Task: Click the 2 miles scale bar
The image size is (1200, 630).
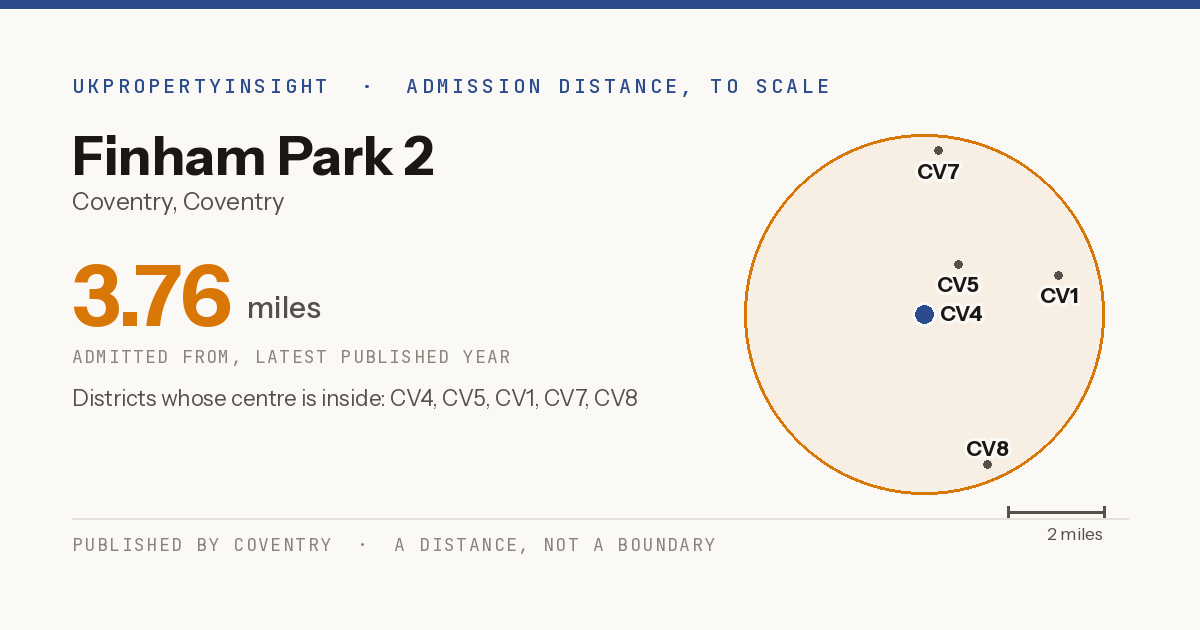Action: coord(1056,512)
